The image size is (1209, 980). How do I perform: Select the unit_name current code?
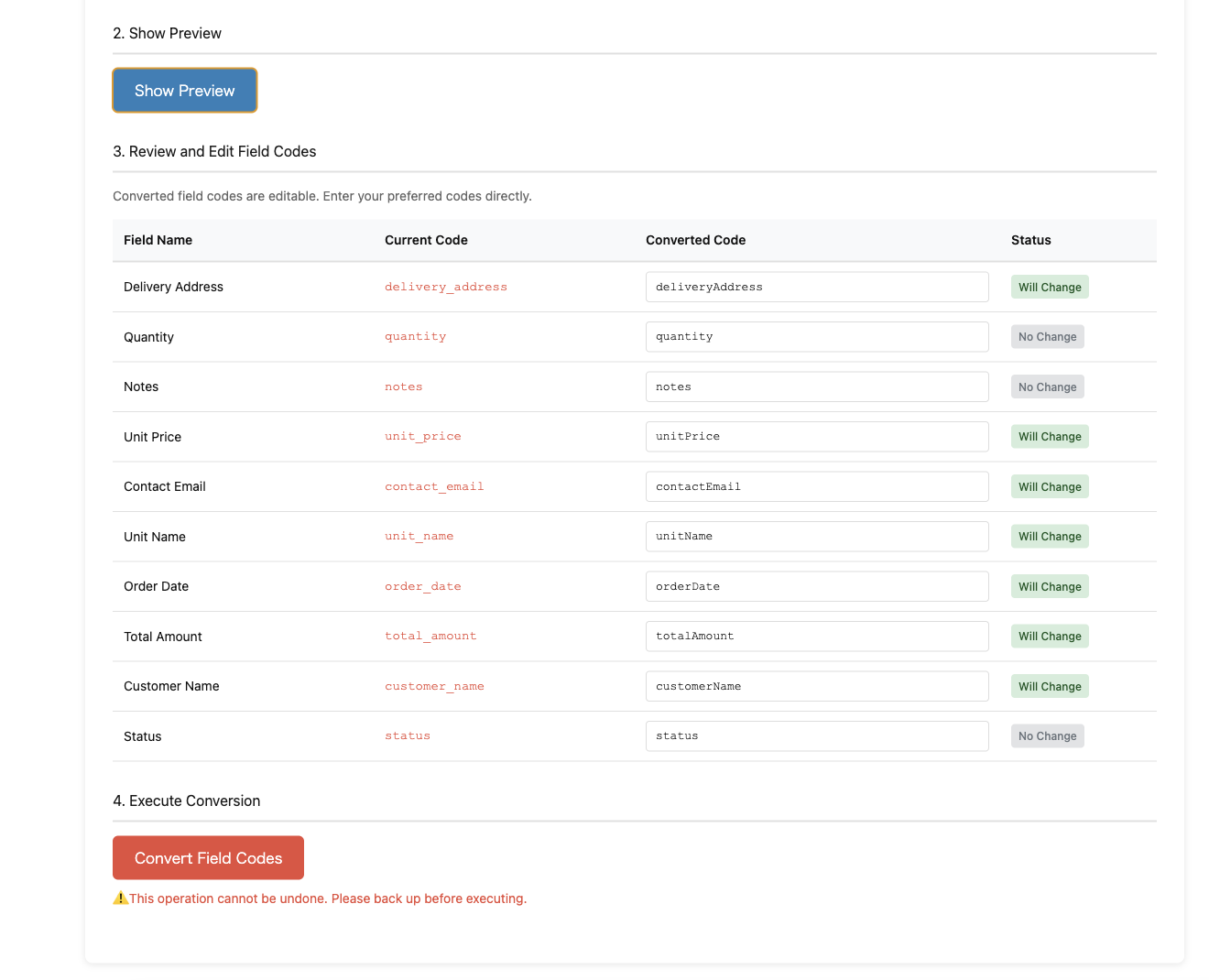point(419,537)
